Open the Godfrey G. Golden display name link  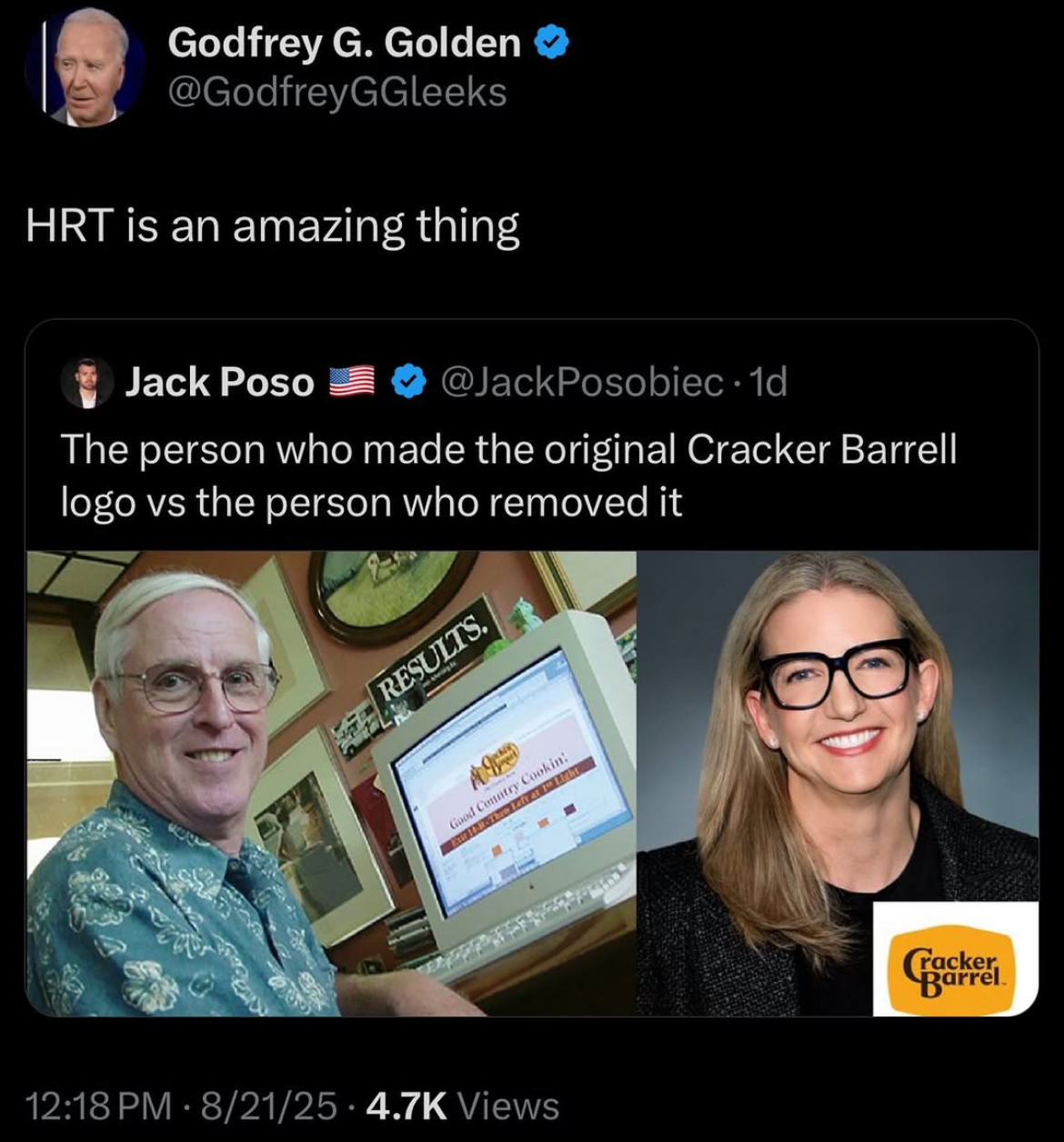coord(345,43)
